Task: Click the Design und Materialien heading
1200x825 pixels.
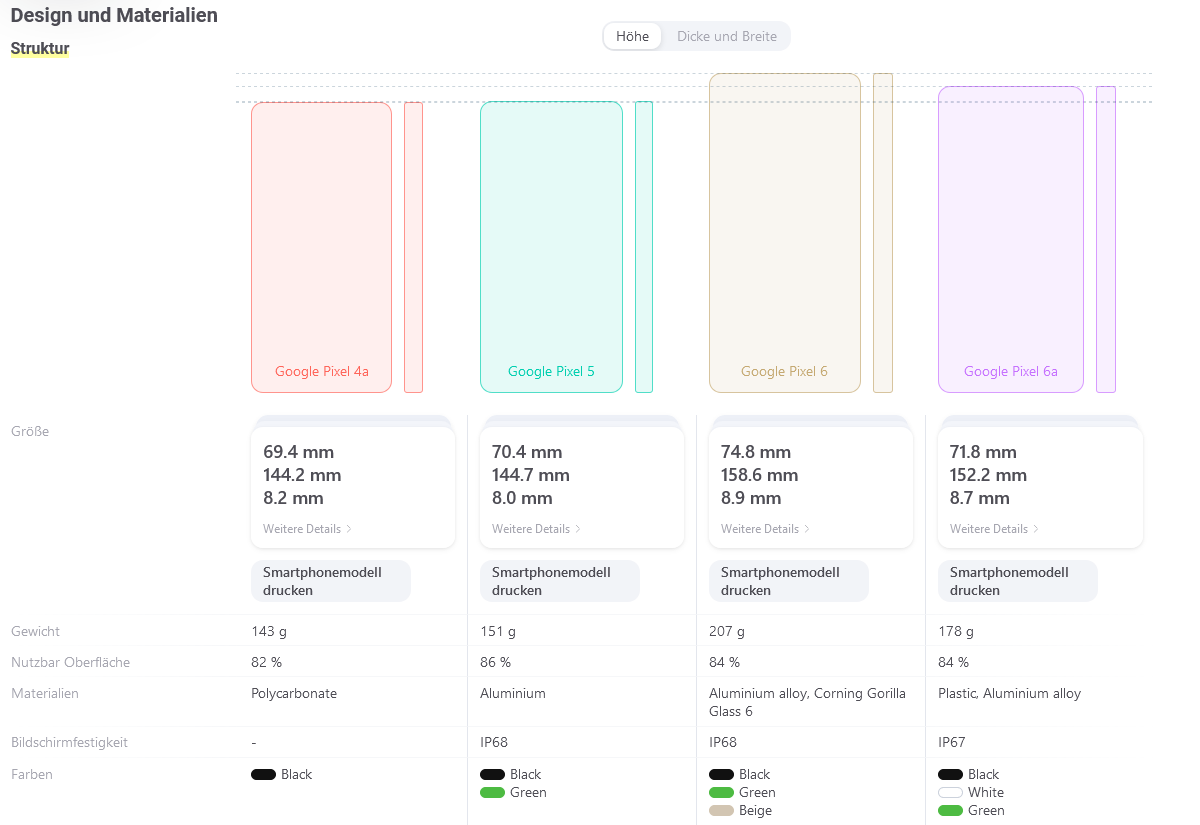Action: [x=114, y=16]
